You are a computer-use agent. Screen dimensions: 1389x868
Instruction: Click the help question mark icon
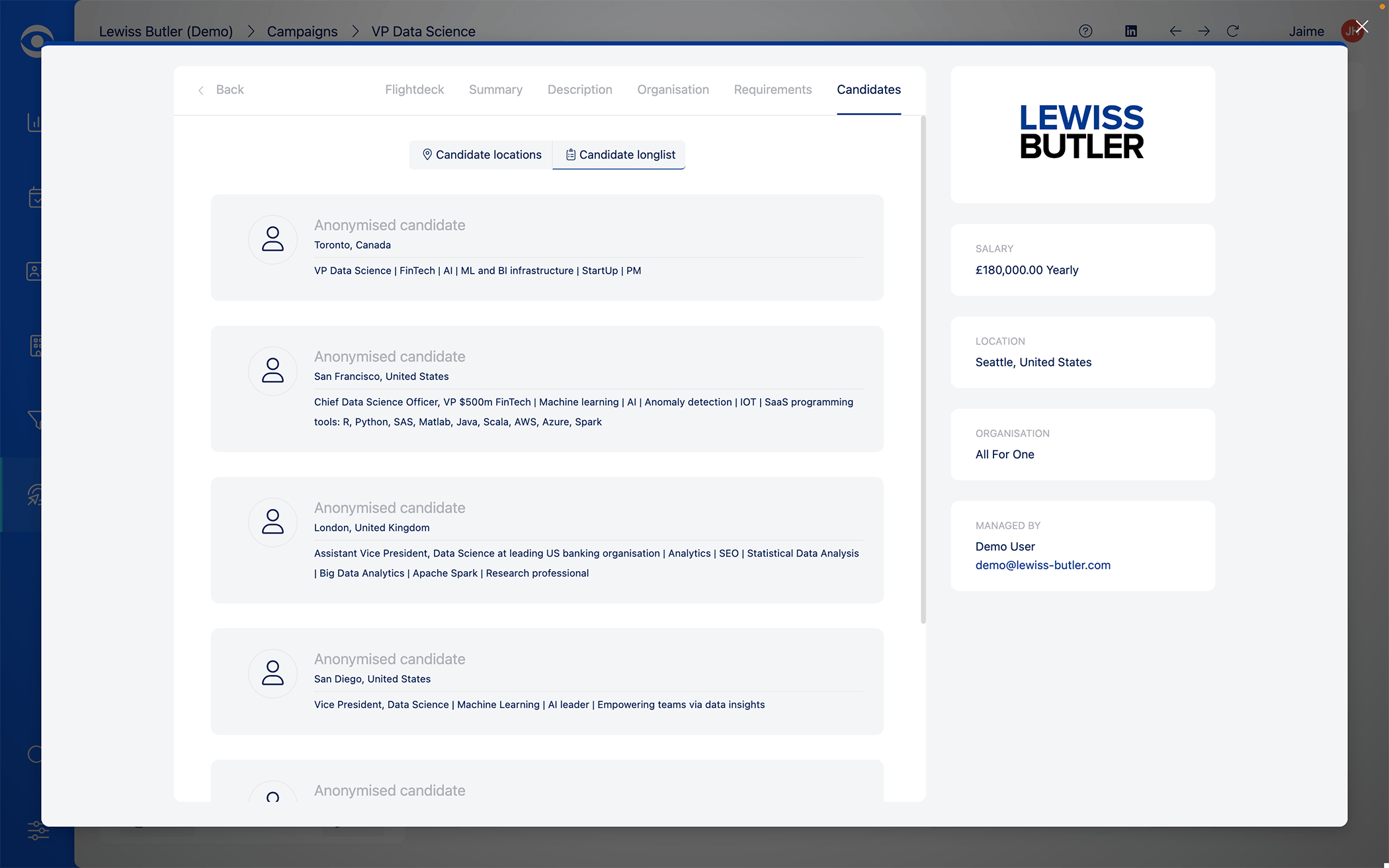(x=1085, y=31)
